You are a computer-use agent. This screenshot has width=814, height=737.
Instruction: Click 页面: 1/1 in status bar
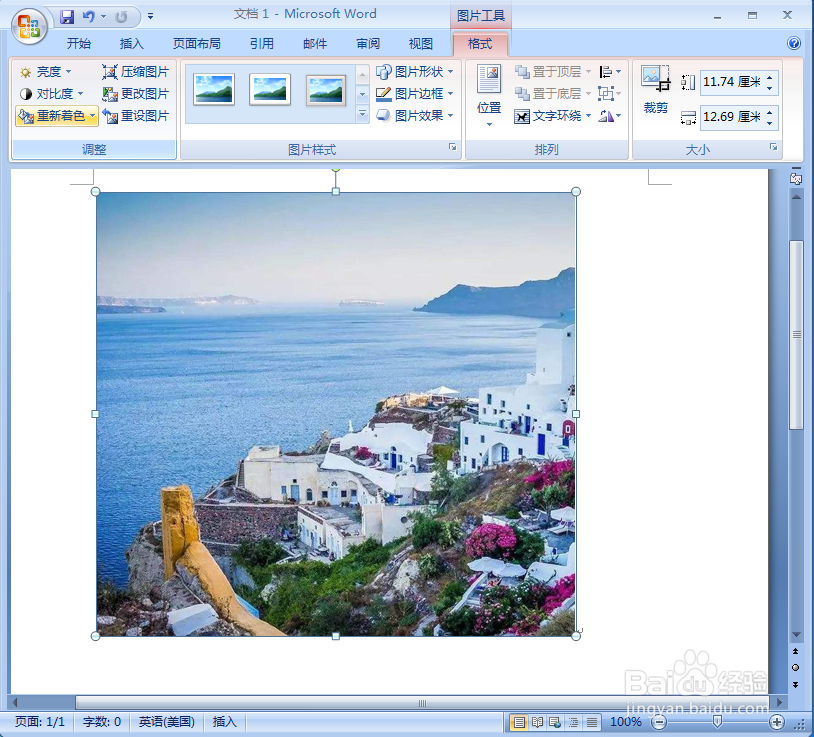(40, 722)
